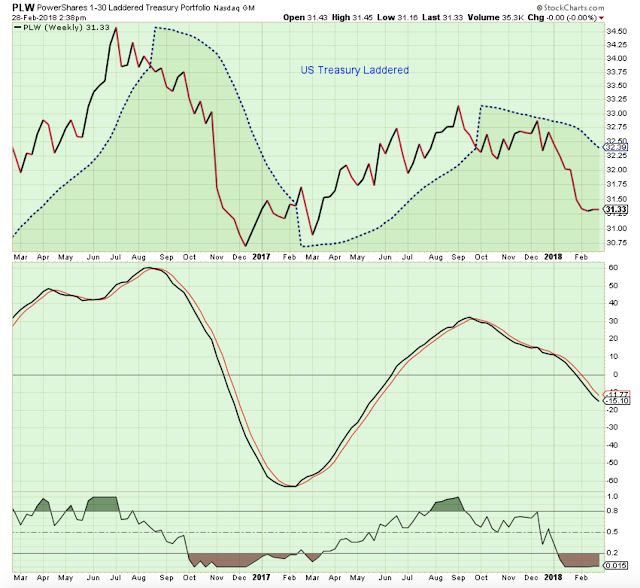The image size is (640, 588).
Task: Click the blue US Treasury Laddered annotation
Action: 355,70
